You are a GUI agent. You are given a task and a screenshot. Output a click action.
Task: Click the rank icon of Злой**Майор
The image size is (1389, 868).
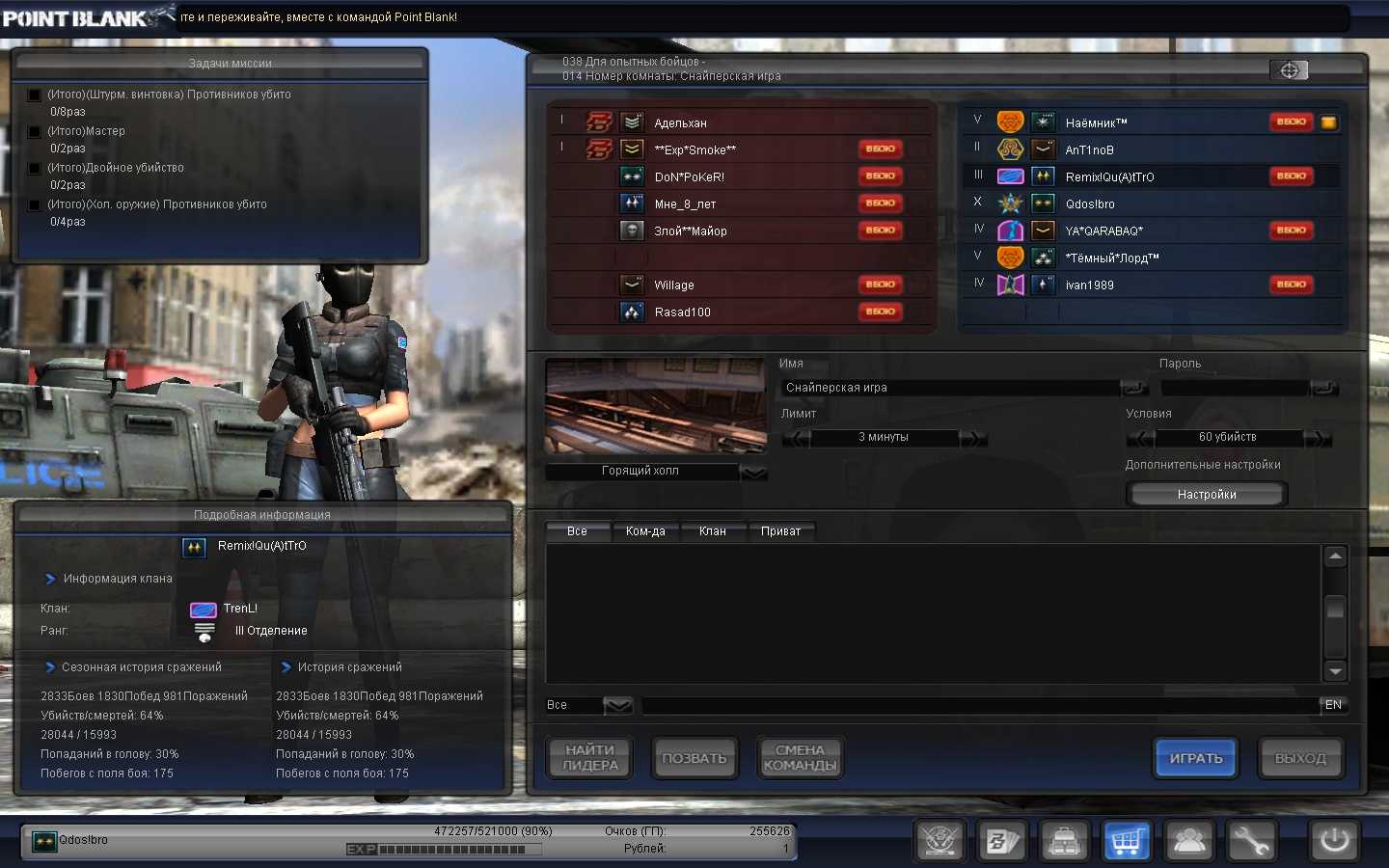coord(632,231)
